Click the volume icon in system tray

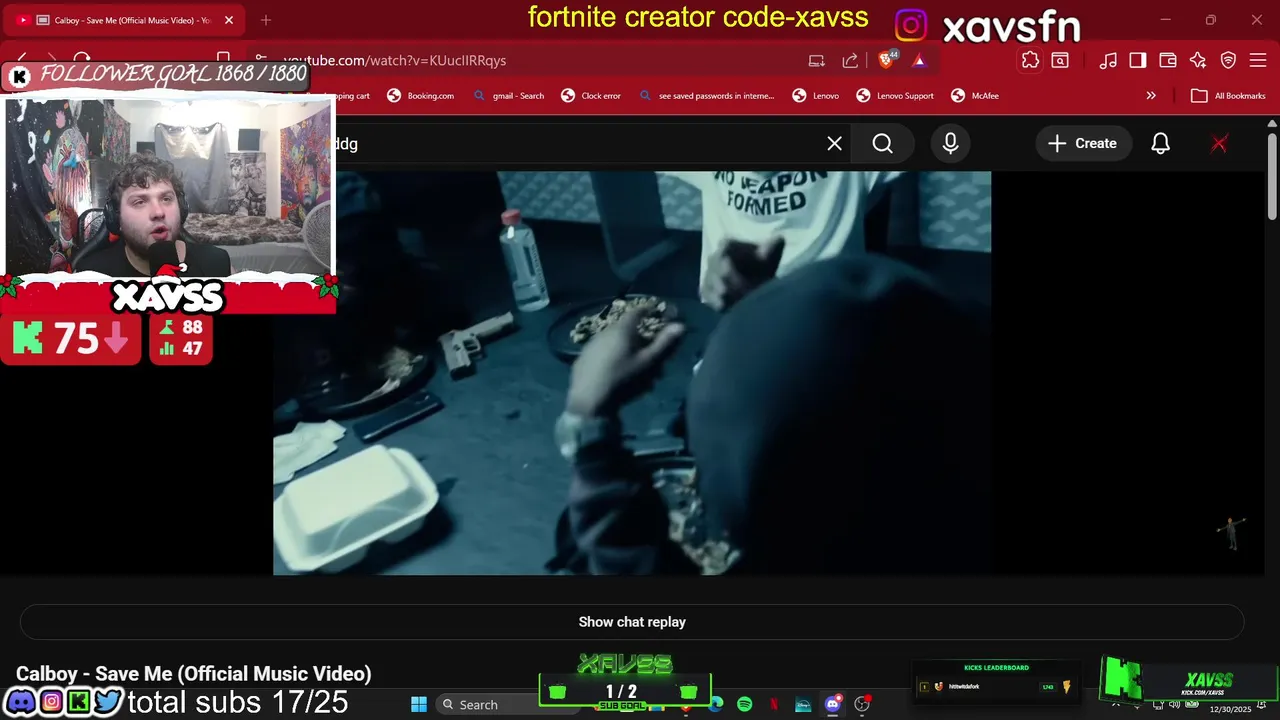tap(1174, 705)
